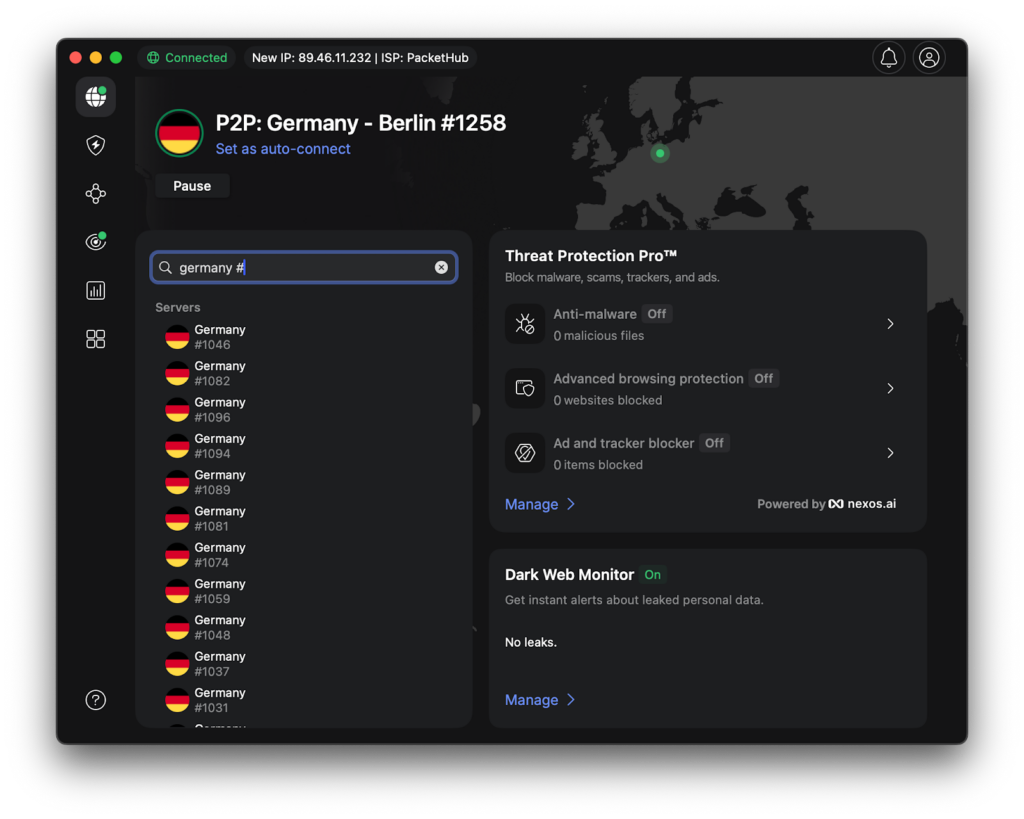Screen dimensions: 1024x819
Task: Open notifications bell icon
Action: (x=888, y=57)
